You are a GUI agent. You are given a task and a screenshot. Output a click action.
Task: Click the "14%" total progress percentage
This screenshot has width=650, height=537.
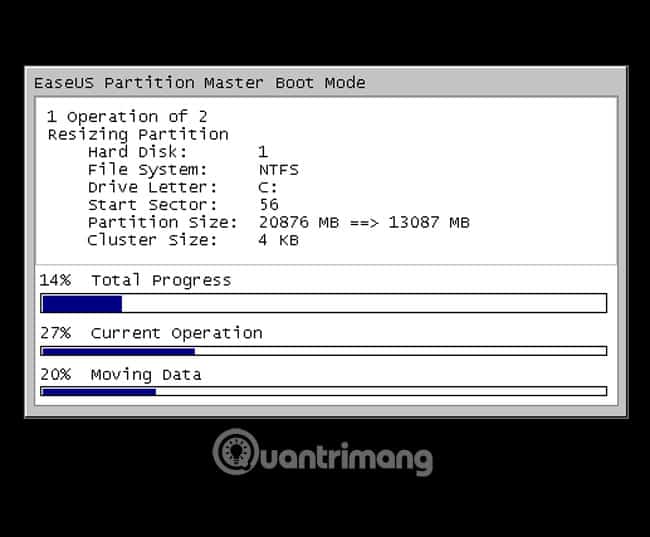(x=55, y=280)
